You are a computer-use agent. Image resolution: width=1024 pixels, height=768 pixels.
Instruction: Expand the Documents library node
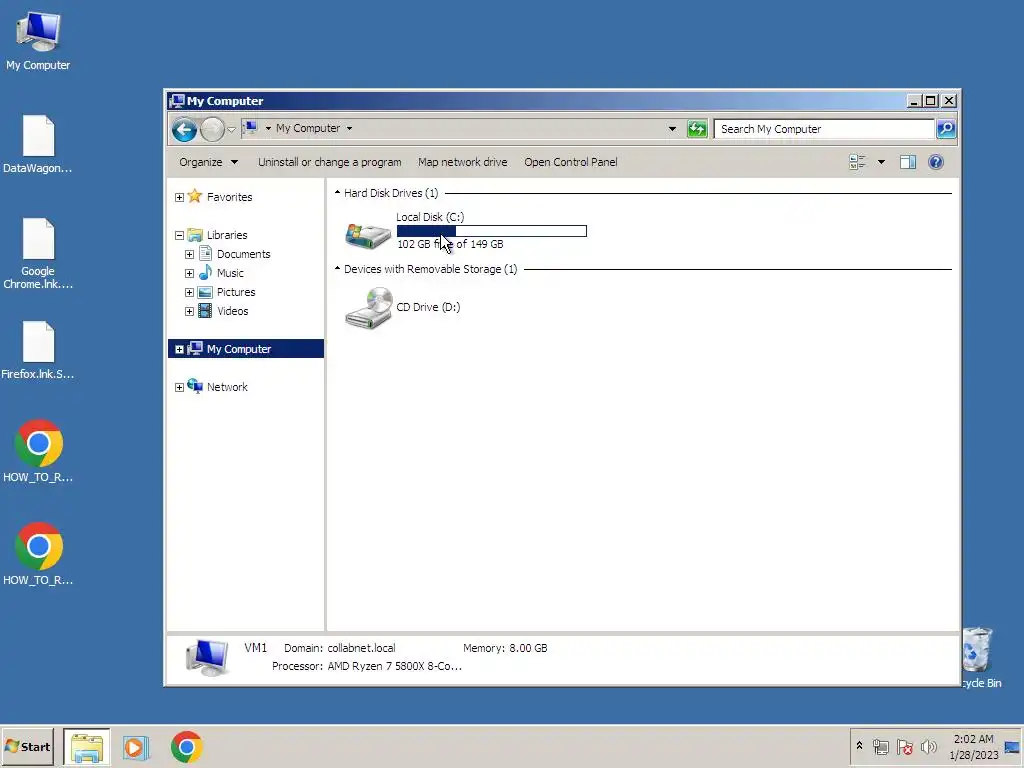click(x=189, y=254)
